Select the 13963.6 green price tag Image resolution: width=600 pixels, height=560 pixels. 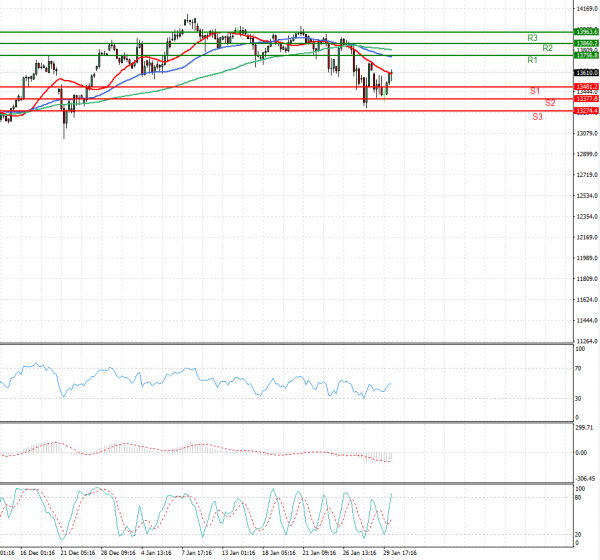(587, 32)
